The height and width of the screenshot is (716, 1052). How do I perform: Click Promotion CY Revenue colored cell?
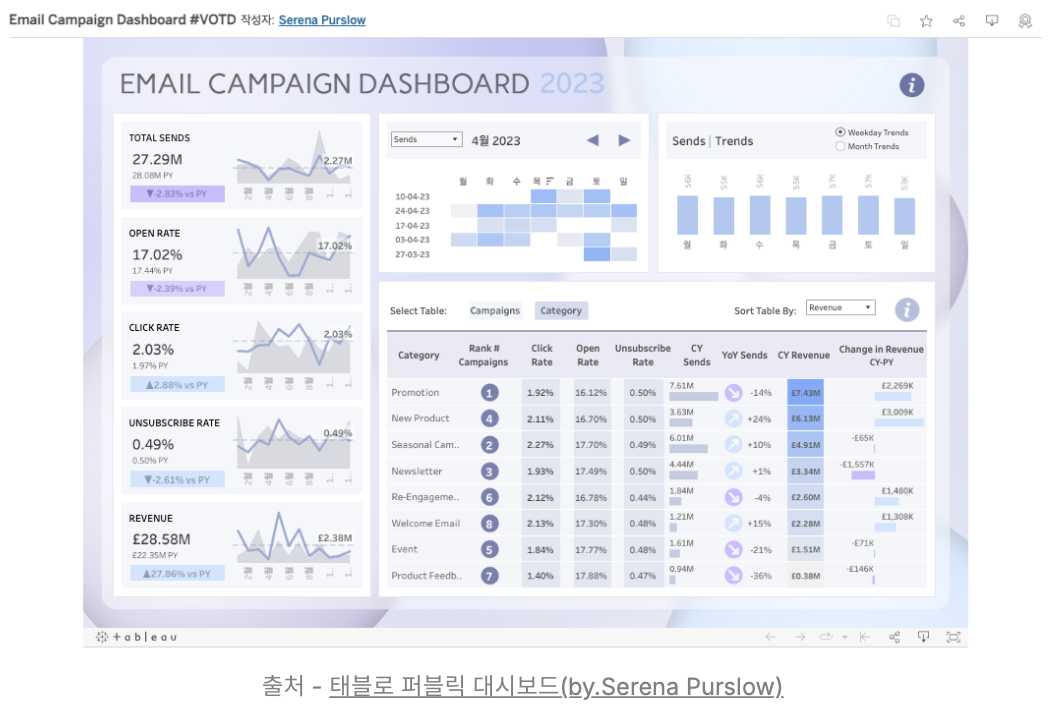[805, 393]
